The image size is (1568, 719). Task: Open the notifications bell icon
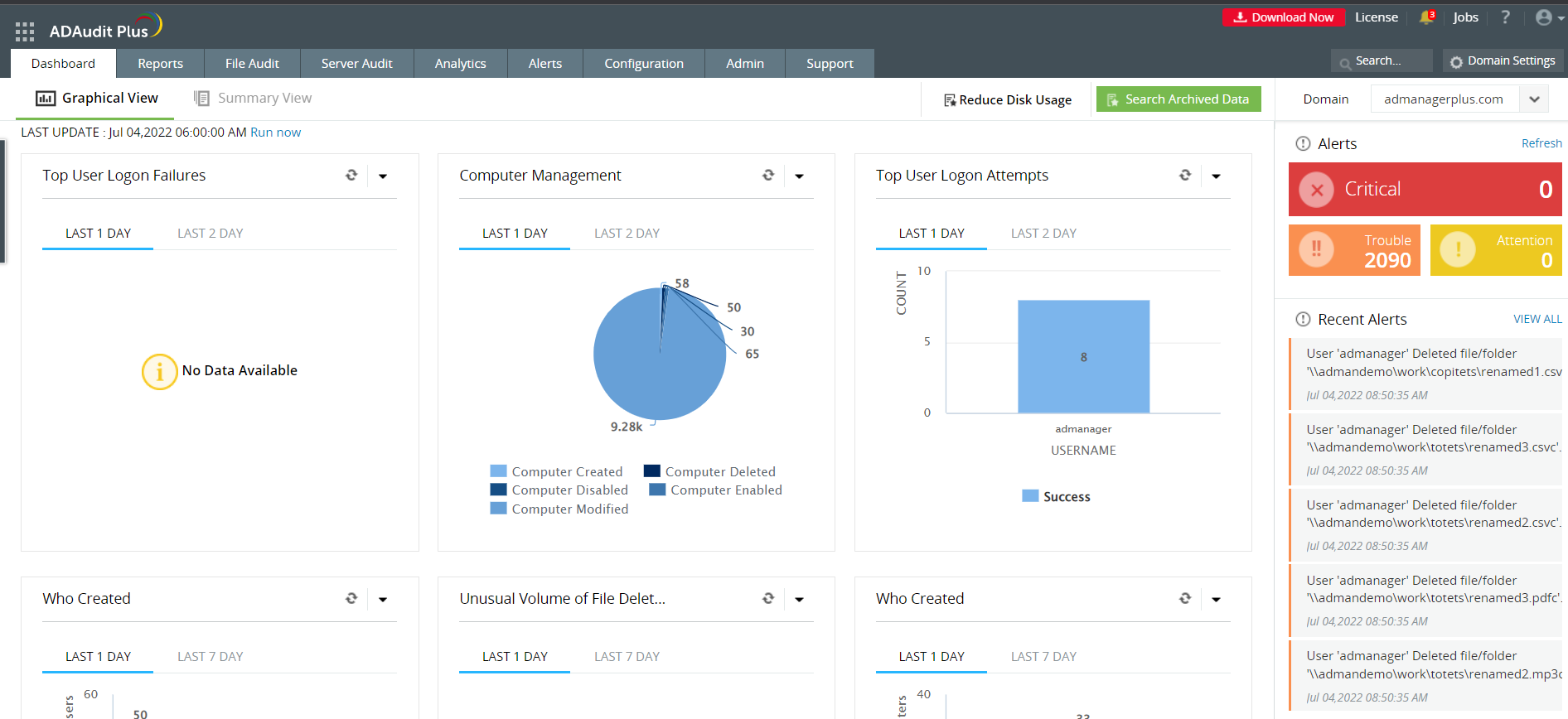[x=1426, y=17]
